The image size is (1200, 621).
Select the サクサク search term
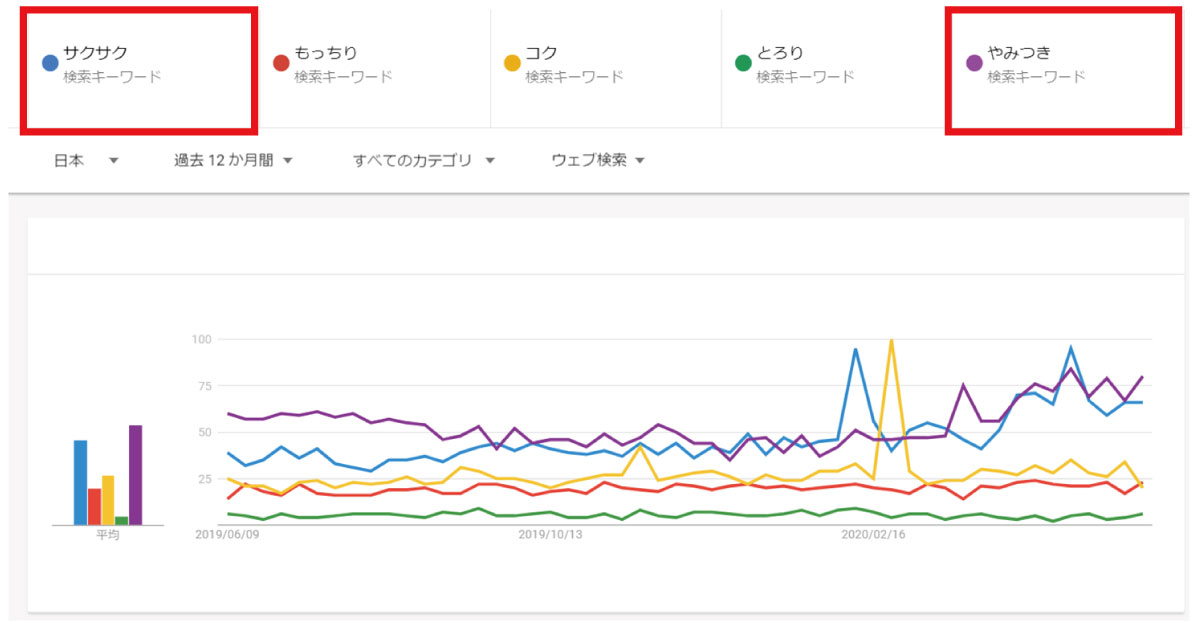point(96,53)
